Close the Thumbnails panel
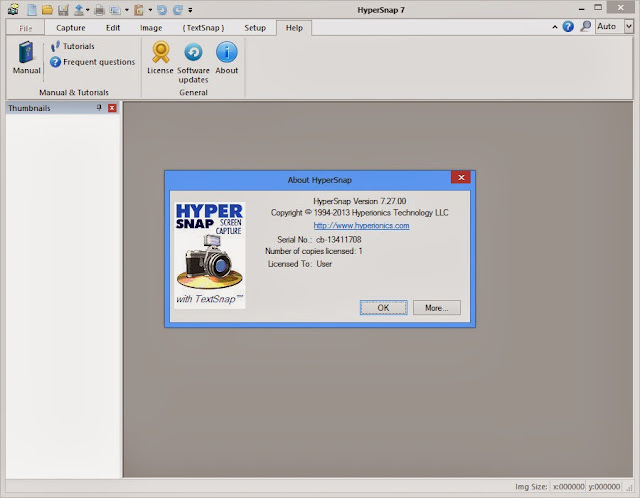Image resolution: width=640 pixels, height=498 pixels. pos(112,108)
